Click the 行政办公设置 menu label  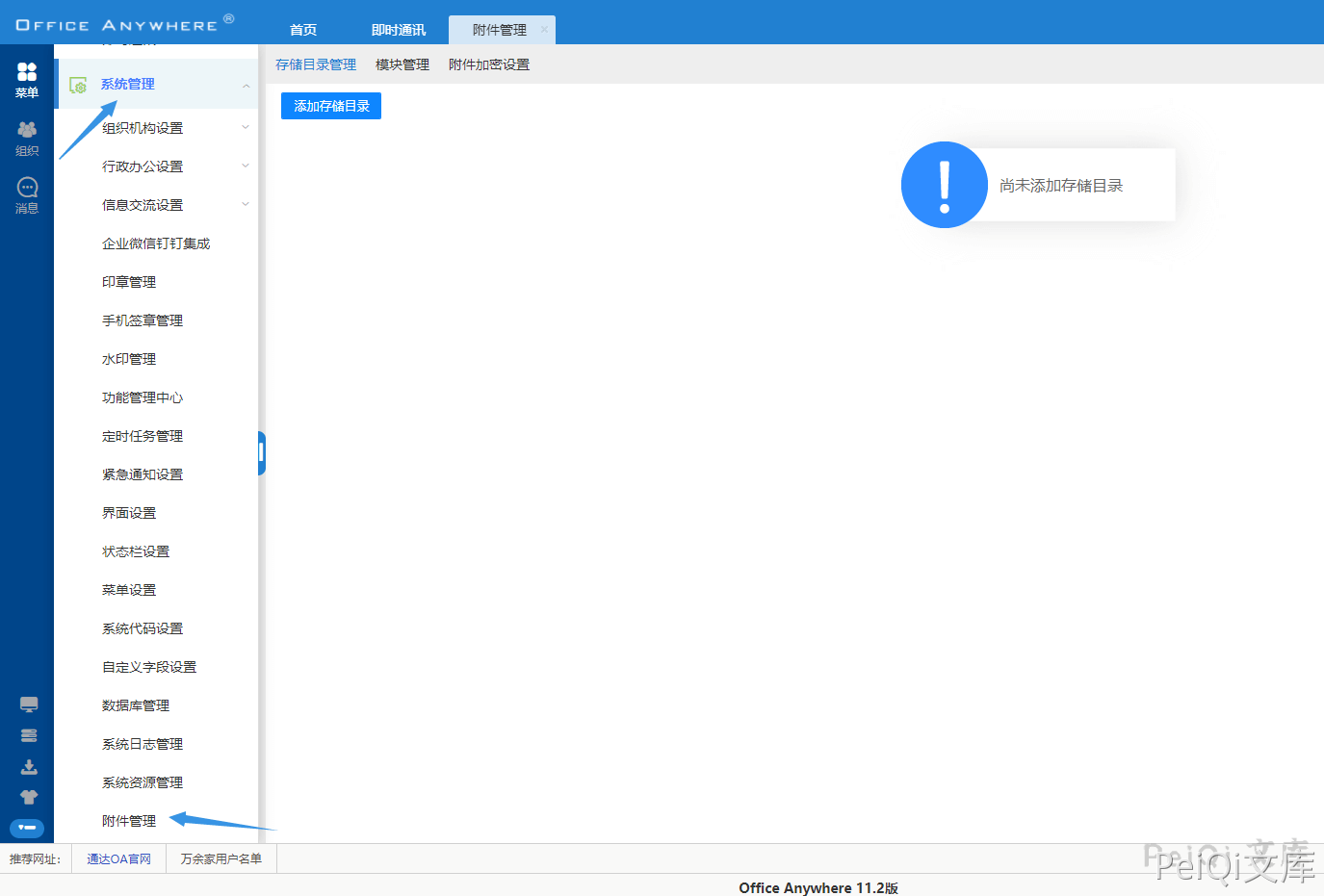click(143, 166)
